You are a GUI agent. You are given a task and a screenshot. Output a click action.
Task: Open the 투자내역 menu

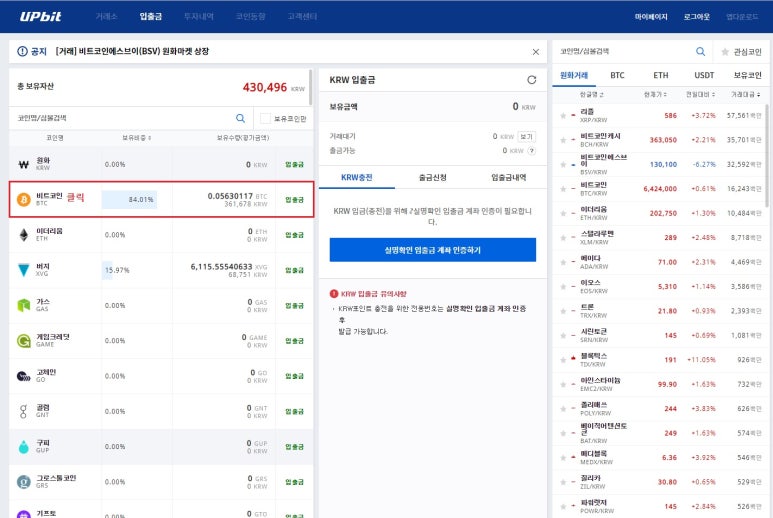click(x=199, y=17)
